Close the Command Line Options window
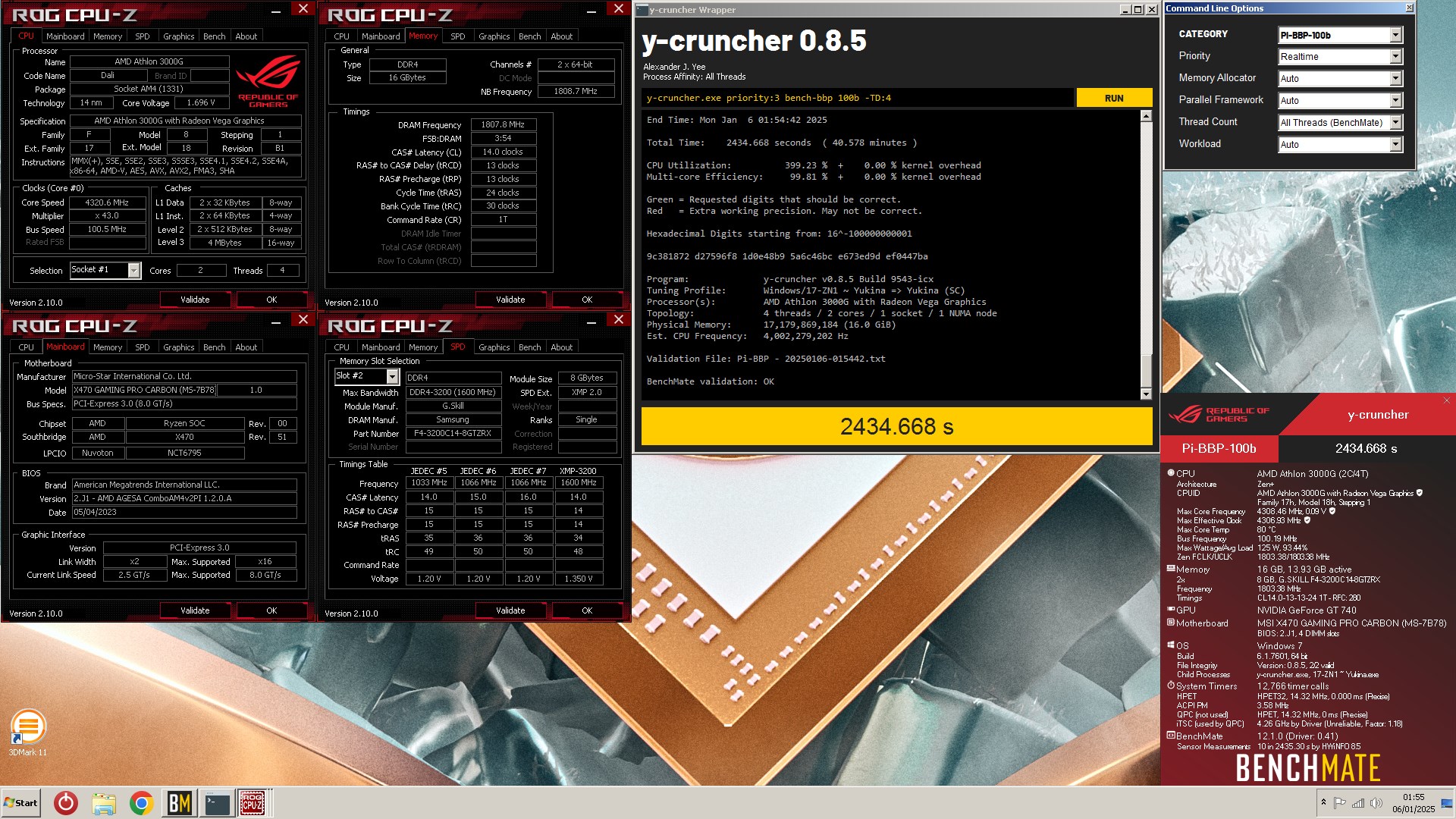The width and height of the screenshot is (1456, 819). pos(1409,8)
